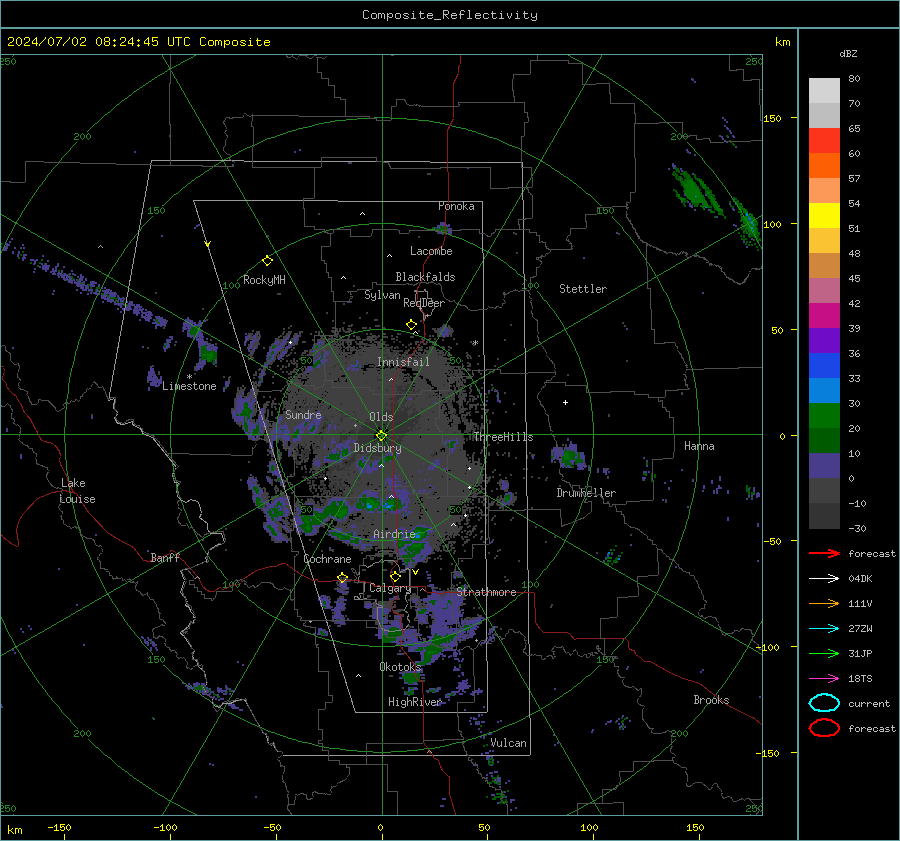Select the yellow 51-54 dBZ swatch
The image size is (900, 841).
tap(824, 215)
